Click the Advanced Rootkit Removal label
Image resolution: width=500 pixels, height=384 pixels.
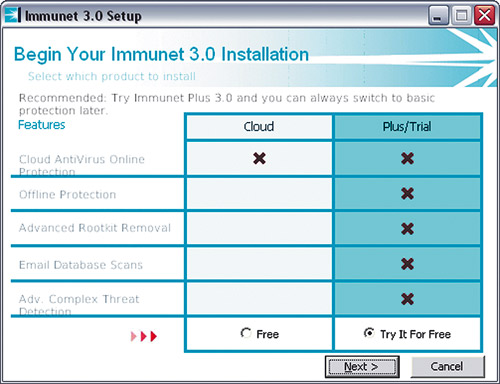coord(95,228)
